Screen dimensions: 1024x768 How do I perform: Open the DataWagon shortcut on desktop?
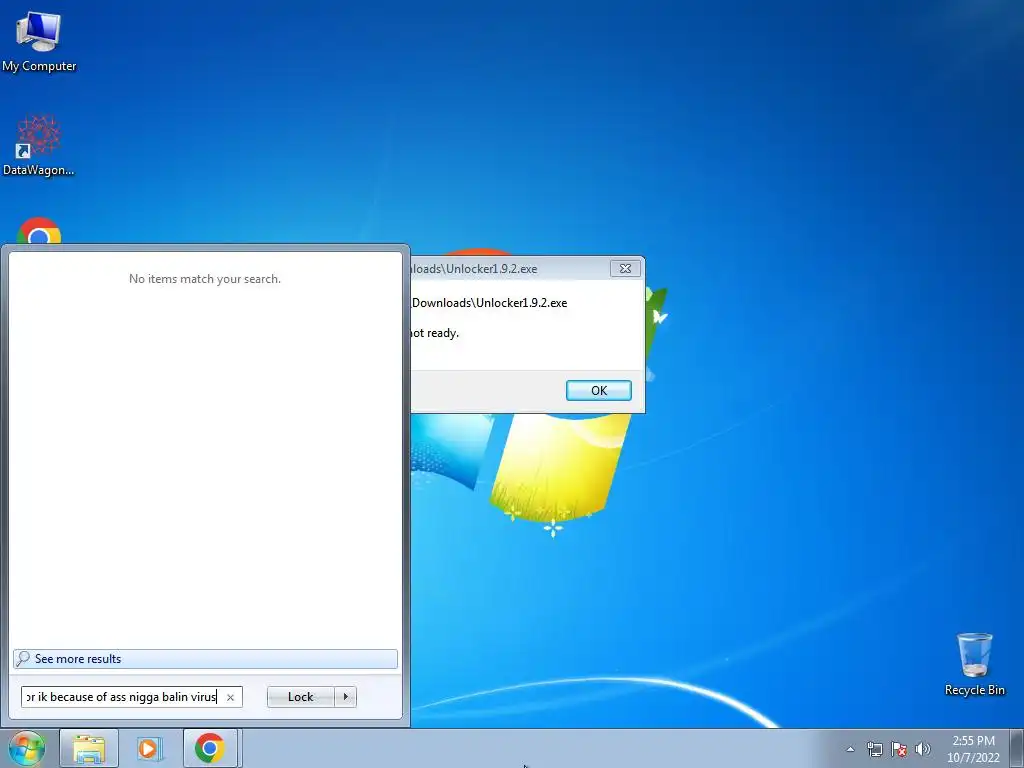(39, 145)
